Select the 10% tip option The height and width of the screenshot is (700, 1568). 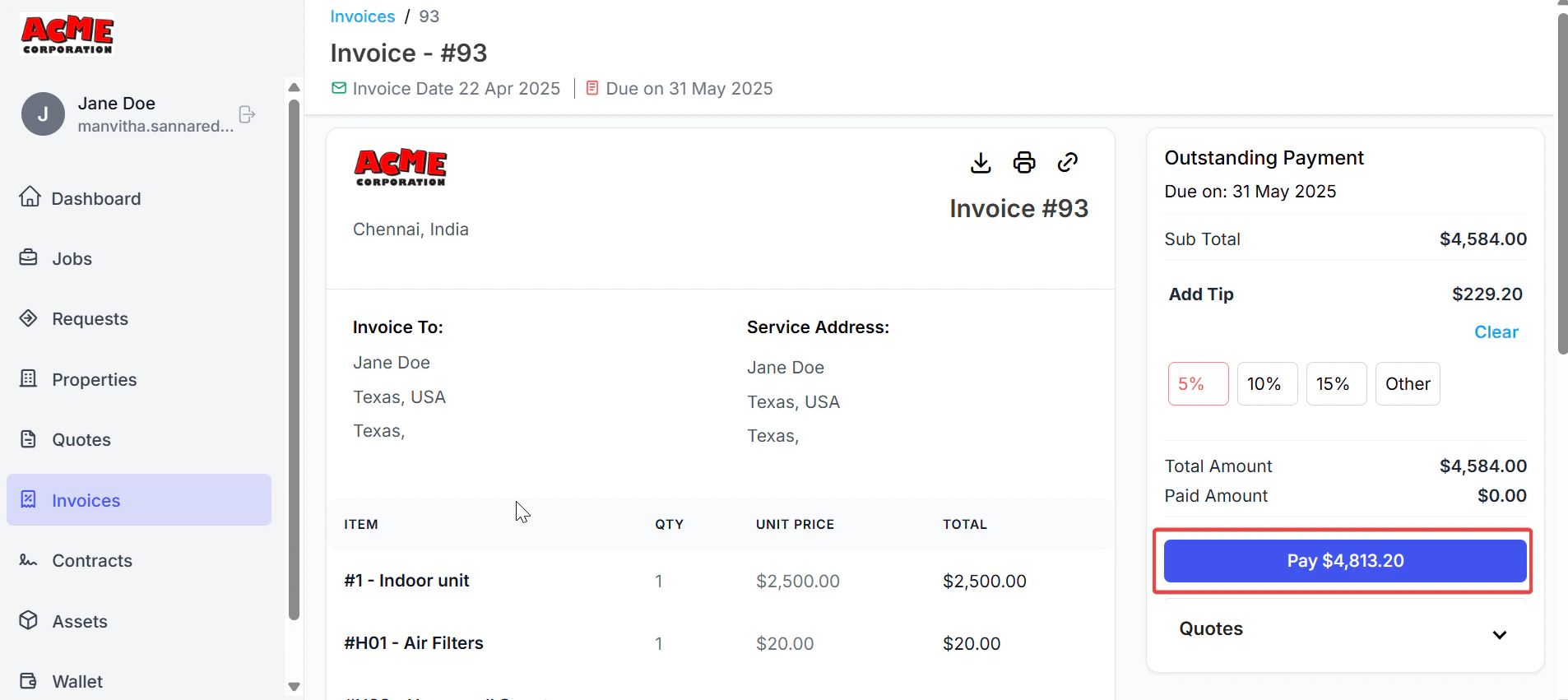coord(1267,383)
